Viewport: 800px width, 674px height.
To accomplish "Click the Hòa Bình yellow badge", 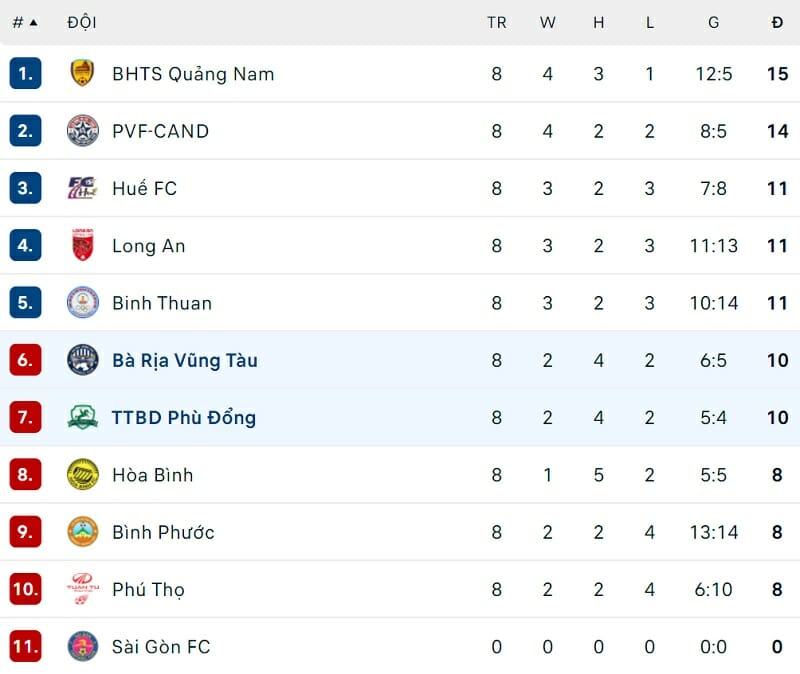I will (x=82, y=474).
